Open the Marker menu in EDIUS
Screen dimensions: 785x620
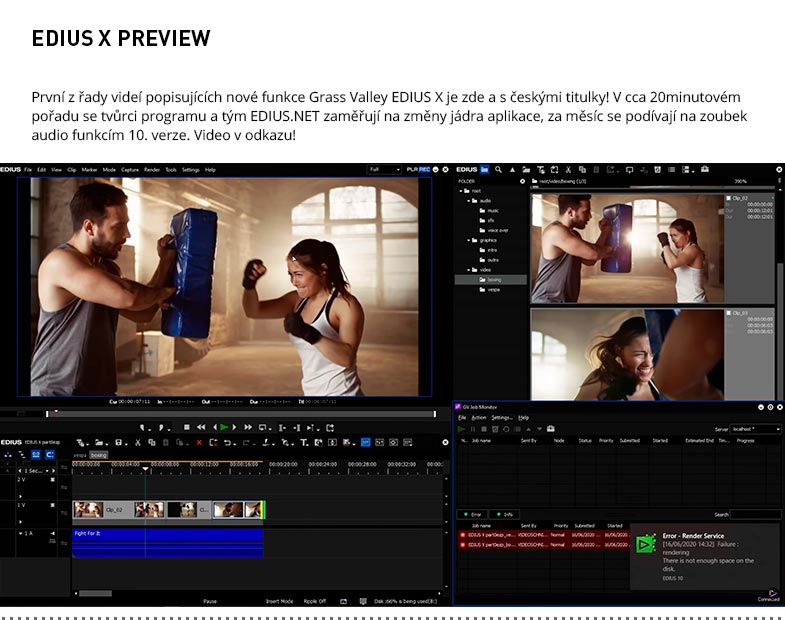(89, 170)
